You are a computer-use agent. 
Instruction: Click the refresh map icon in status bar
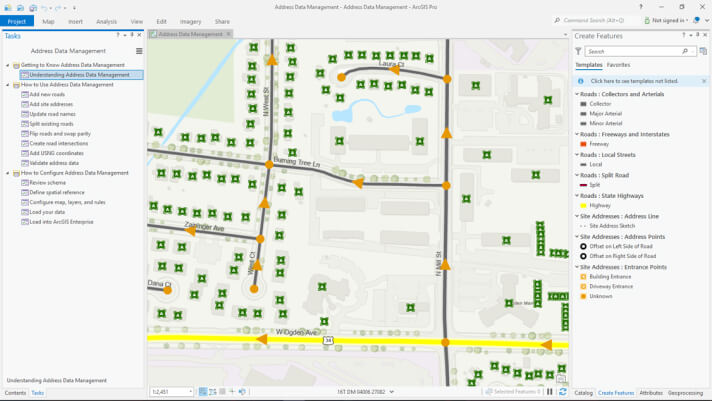[x=563, y=391]
